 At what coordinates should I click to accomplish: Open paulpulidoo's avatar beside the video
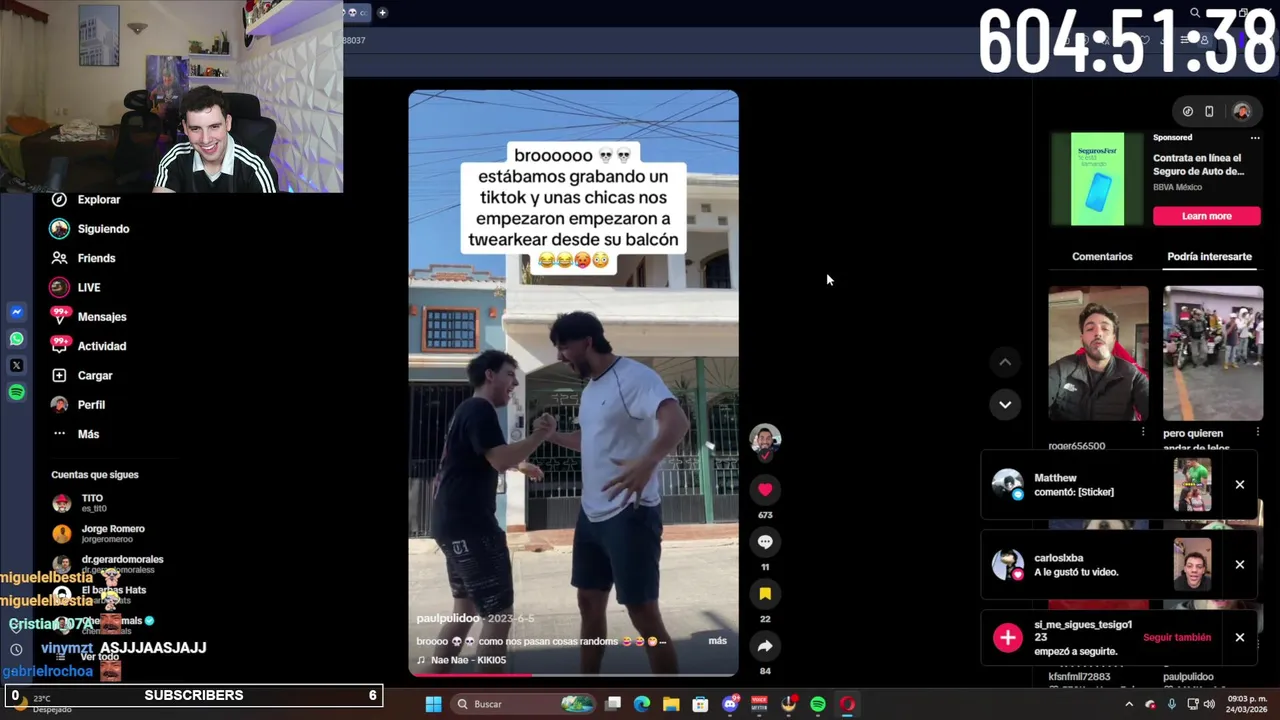click(765, 439)
